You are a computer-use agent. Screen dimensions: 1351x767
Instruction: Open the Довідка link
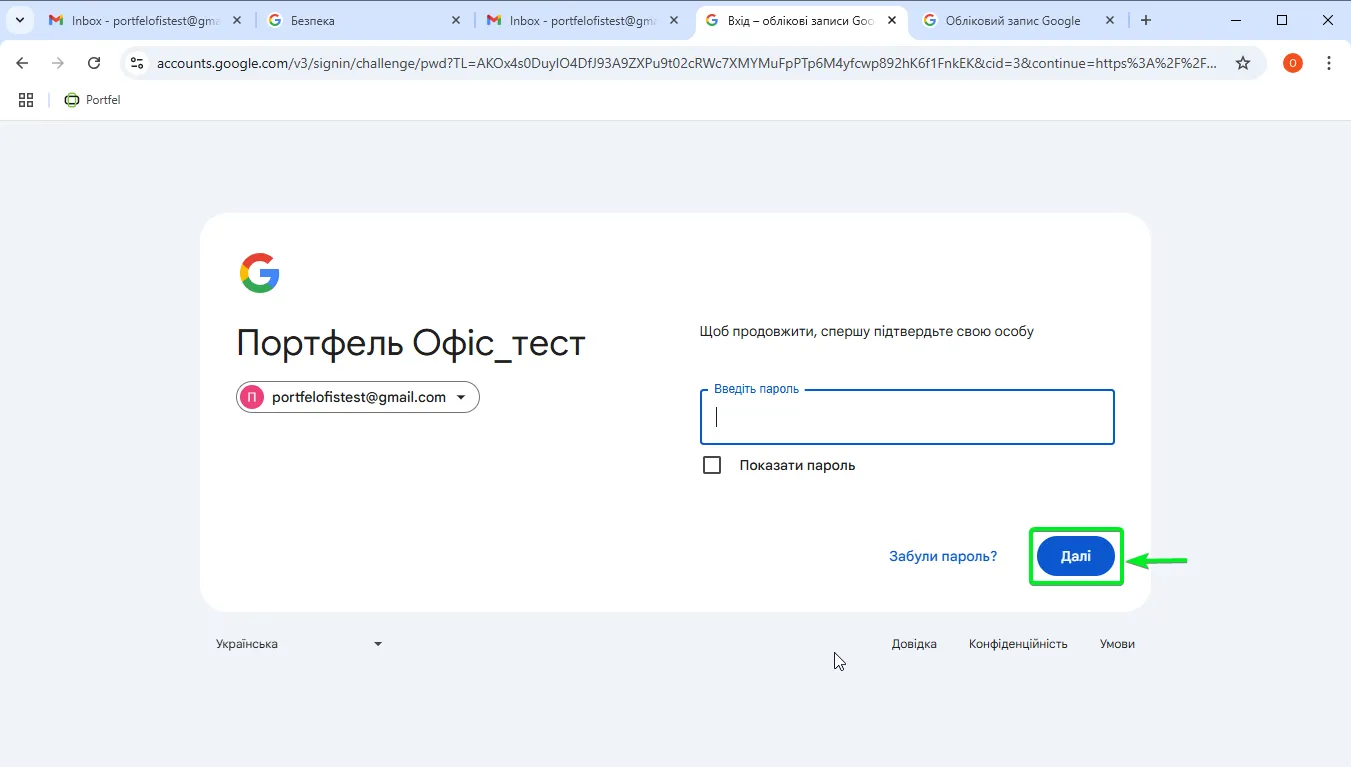coord(914,644)
